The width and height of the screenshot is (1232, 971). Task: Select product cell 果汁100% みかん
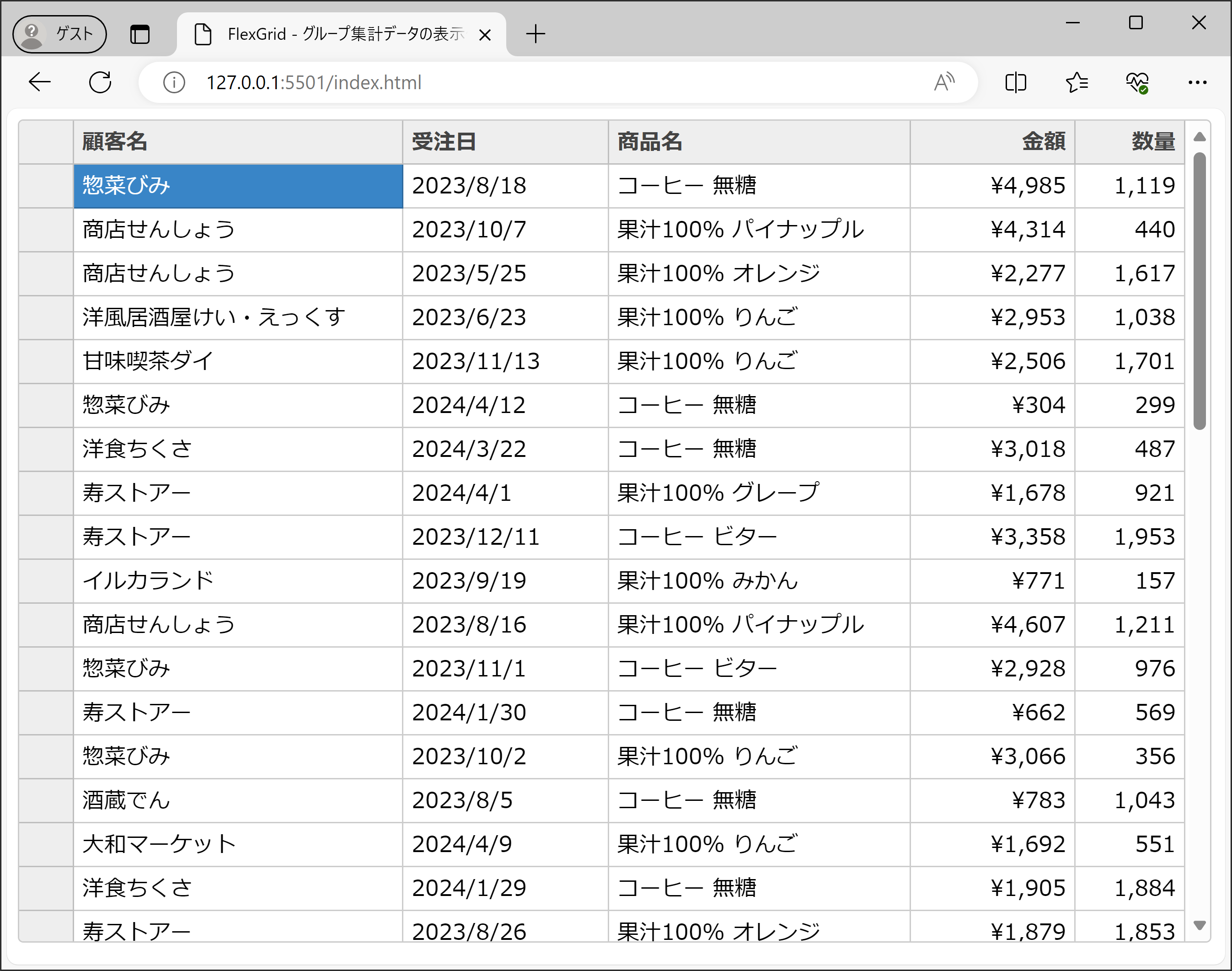tap(759, 581)
